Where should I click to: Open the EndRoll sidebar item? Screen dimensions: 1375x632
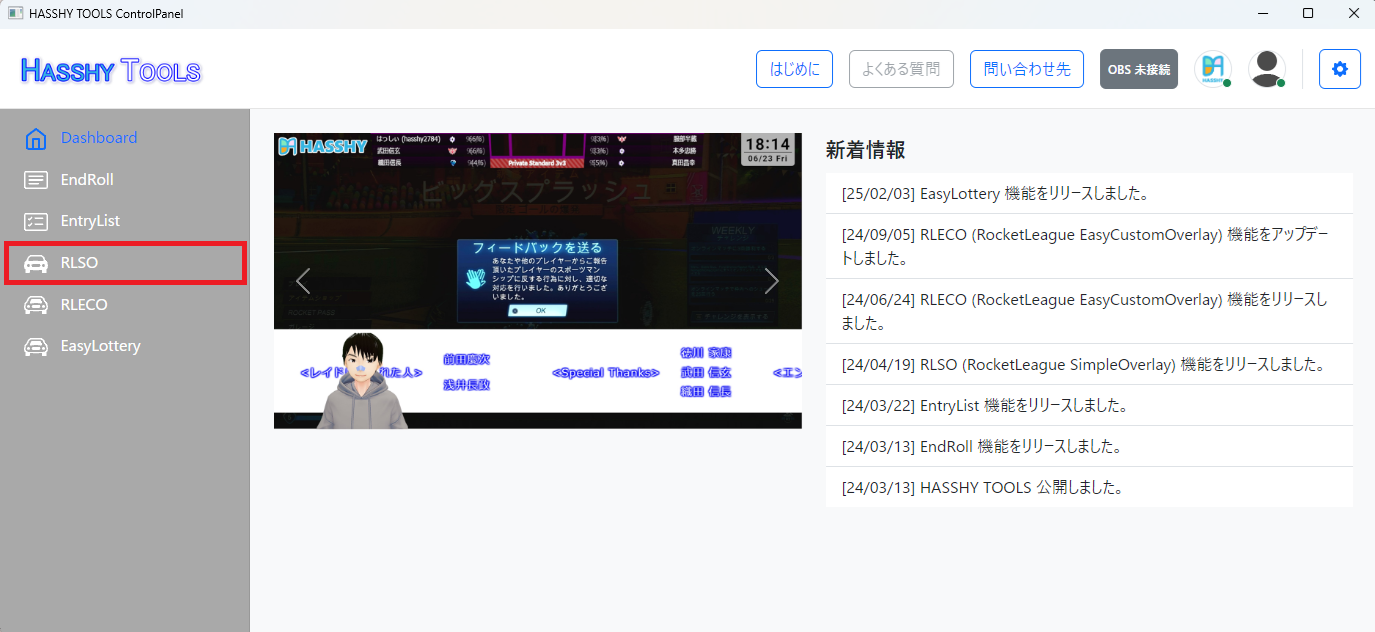[x=125, y=180]
